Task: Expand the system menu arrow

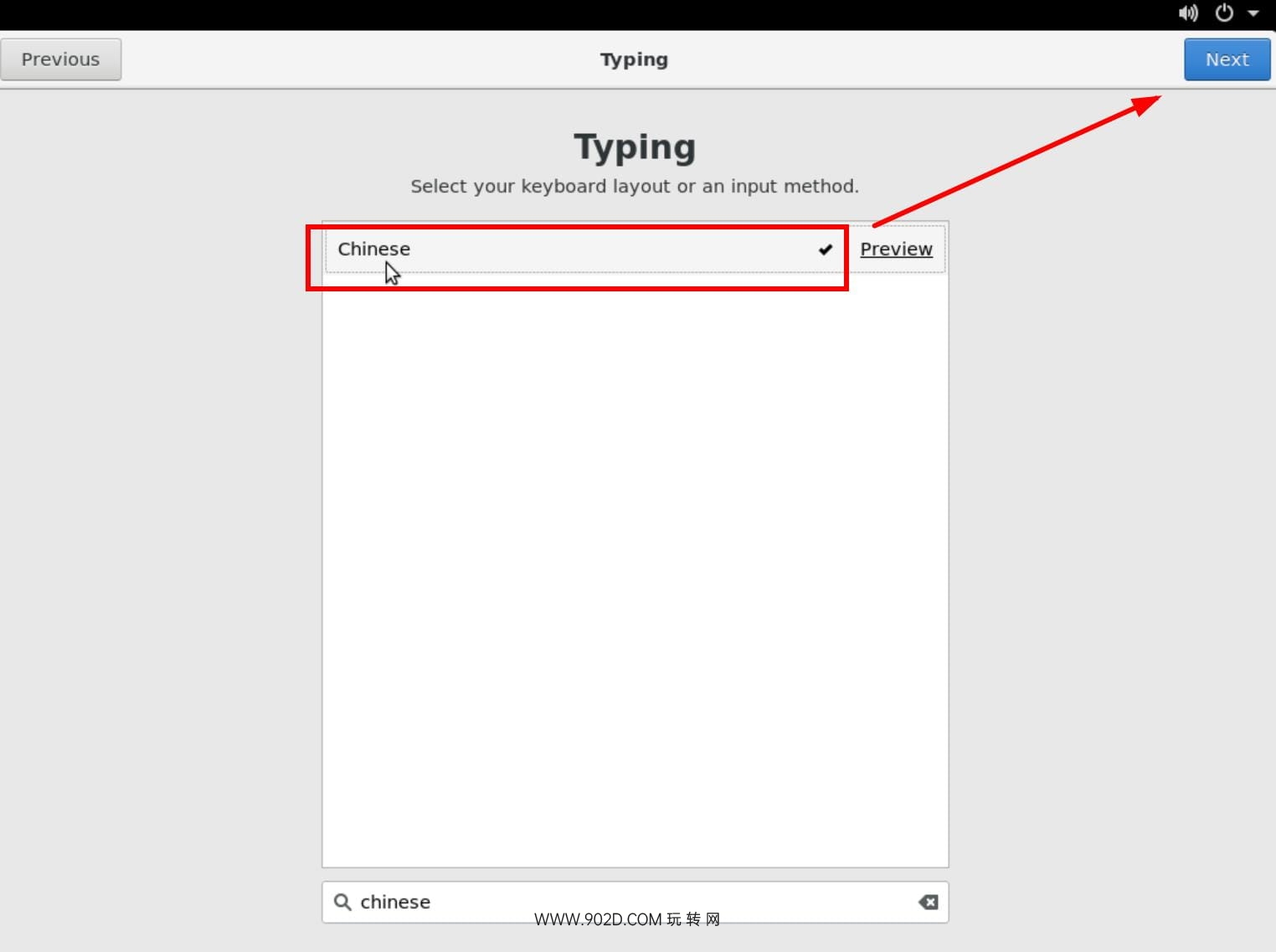Action: [x=1253, y=13]
